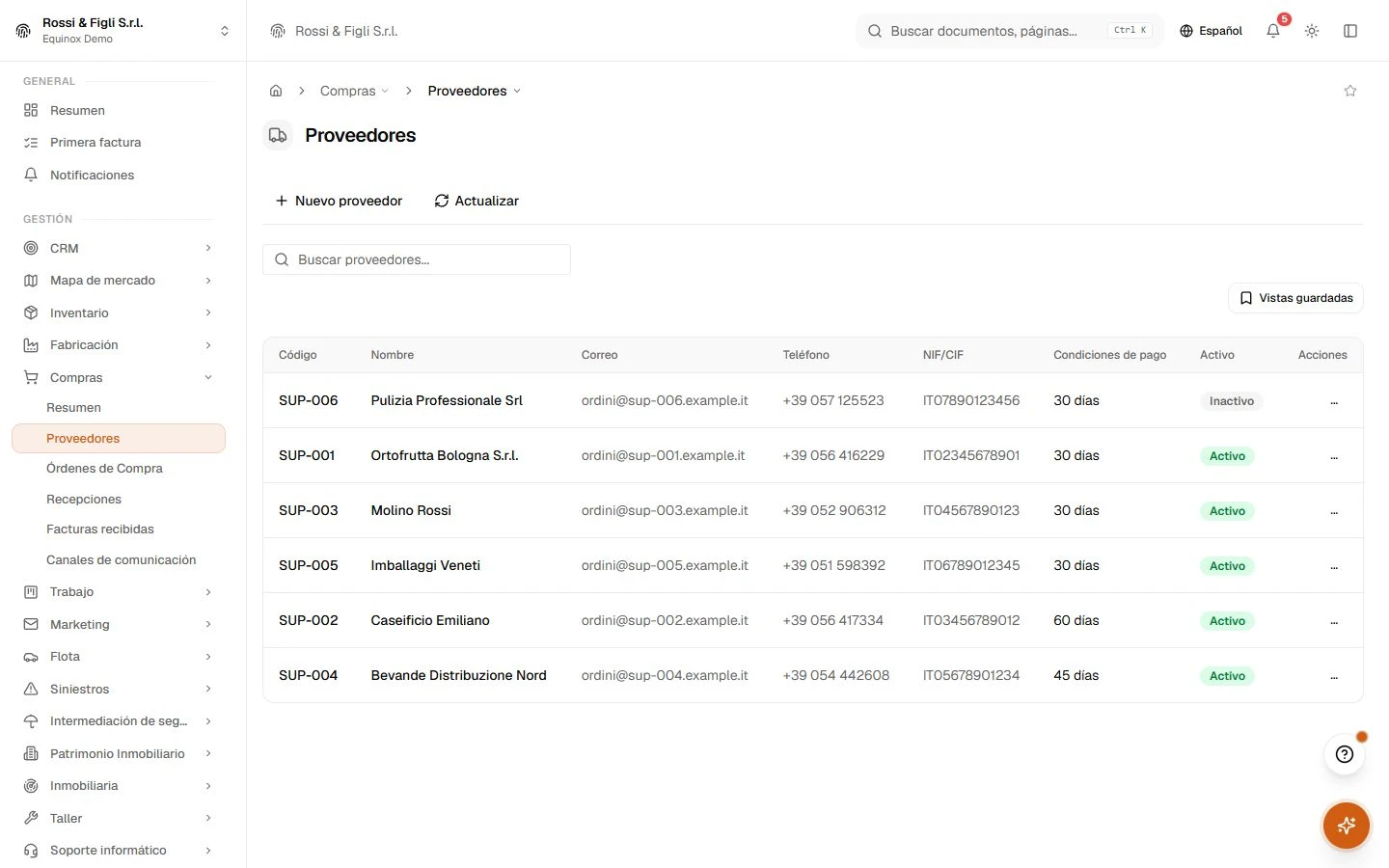Click the Nuevo proveedor button
The image size is (1389, 868).
click(339, 201)
